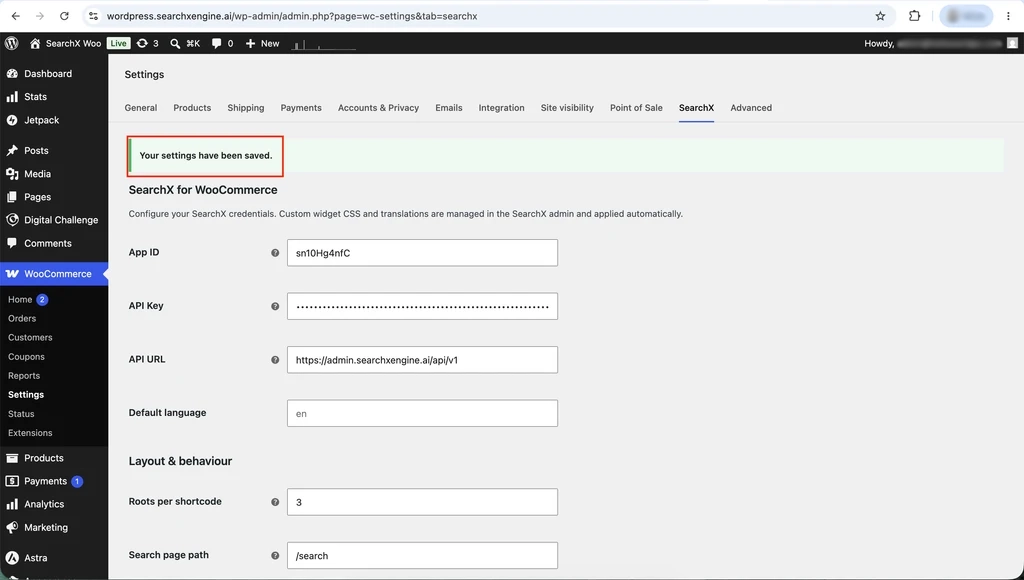The width and height of the screenshot is (1024, 580).
Task: Click the New plus icon
Action: [250, 43]
